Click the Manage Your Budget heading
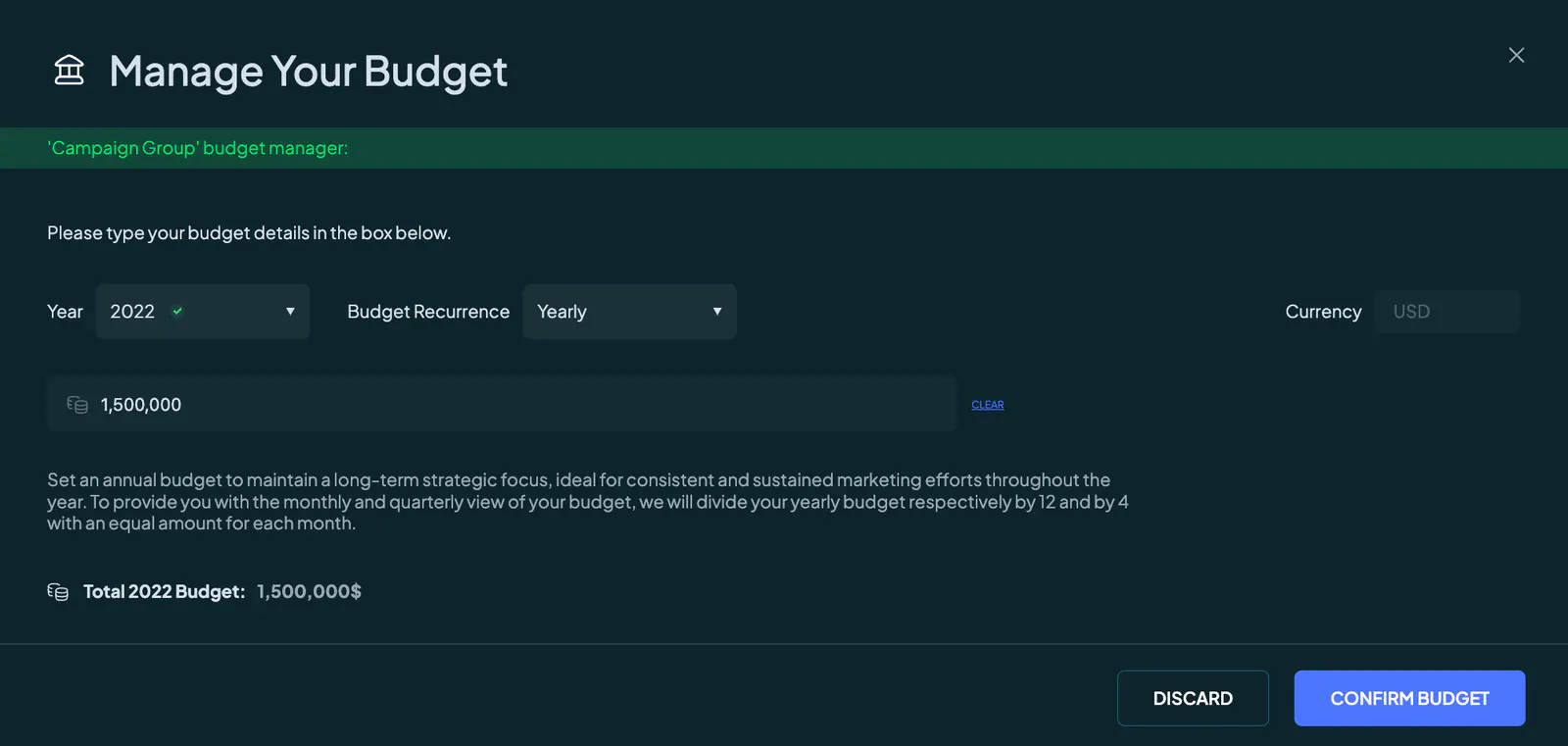This screenshot has height=746, width=1568. point(308,72)
